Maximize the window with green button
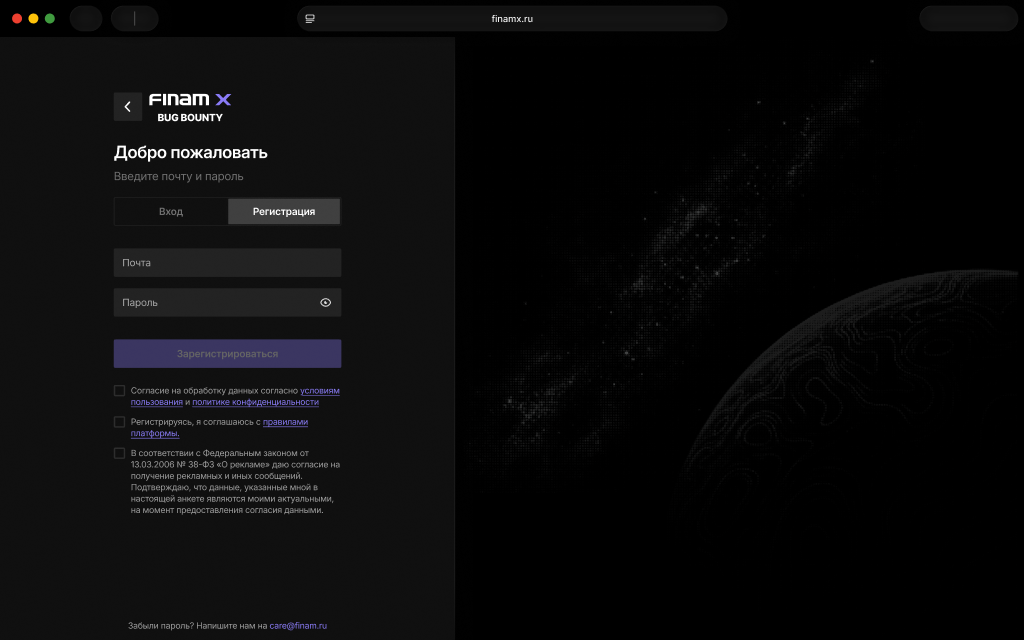 [x=50, y=18]
